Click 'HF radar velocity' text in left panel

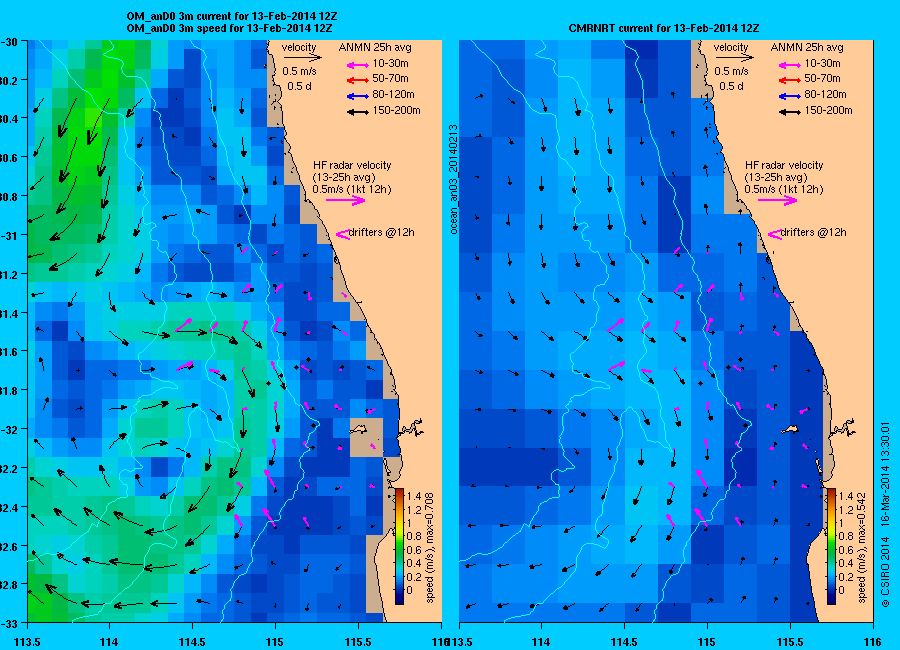352,165
